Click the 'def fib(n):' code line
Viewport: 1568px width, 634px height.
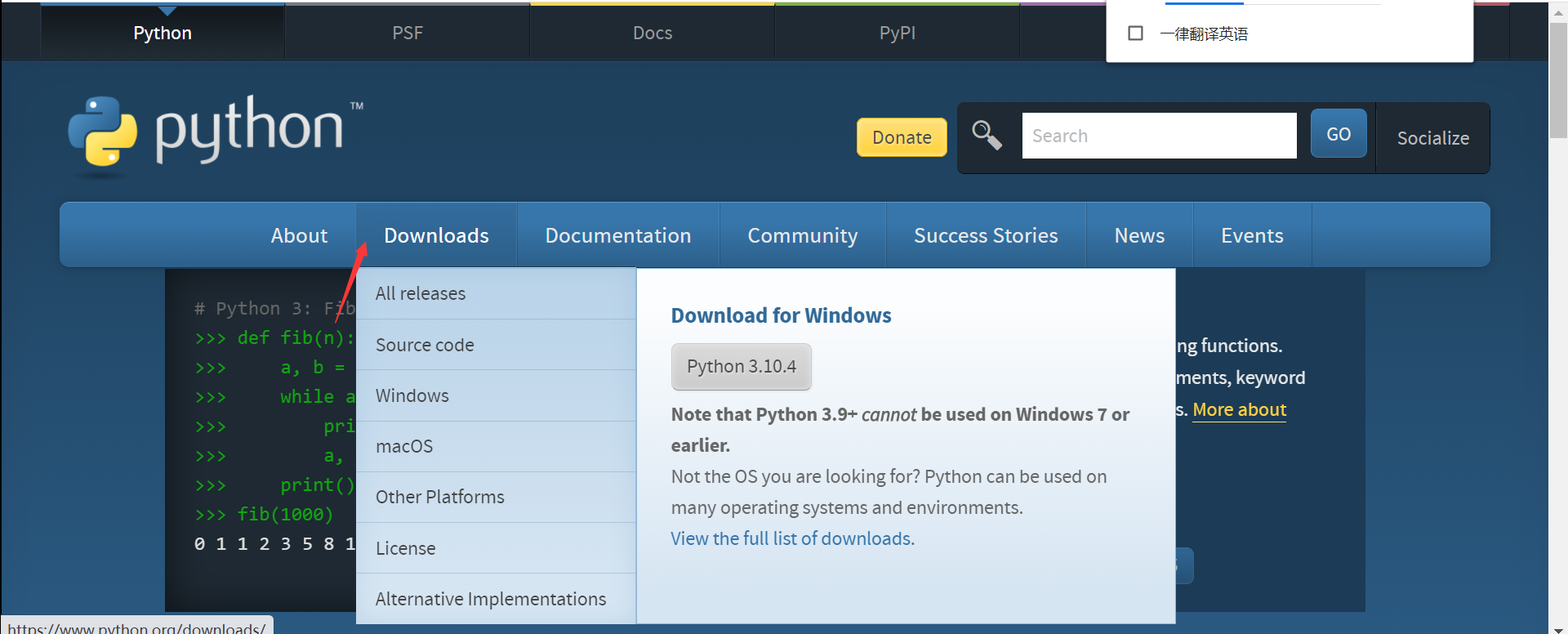(274, 337)
